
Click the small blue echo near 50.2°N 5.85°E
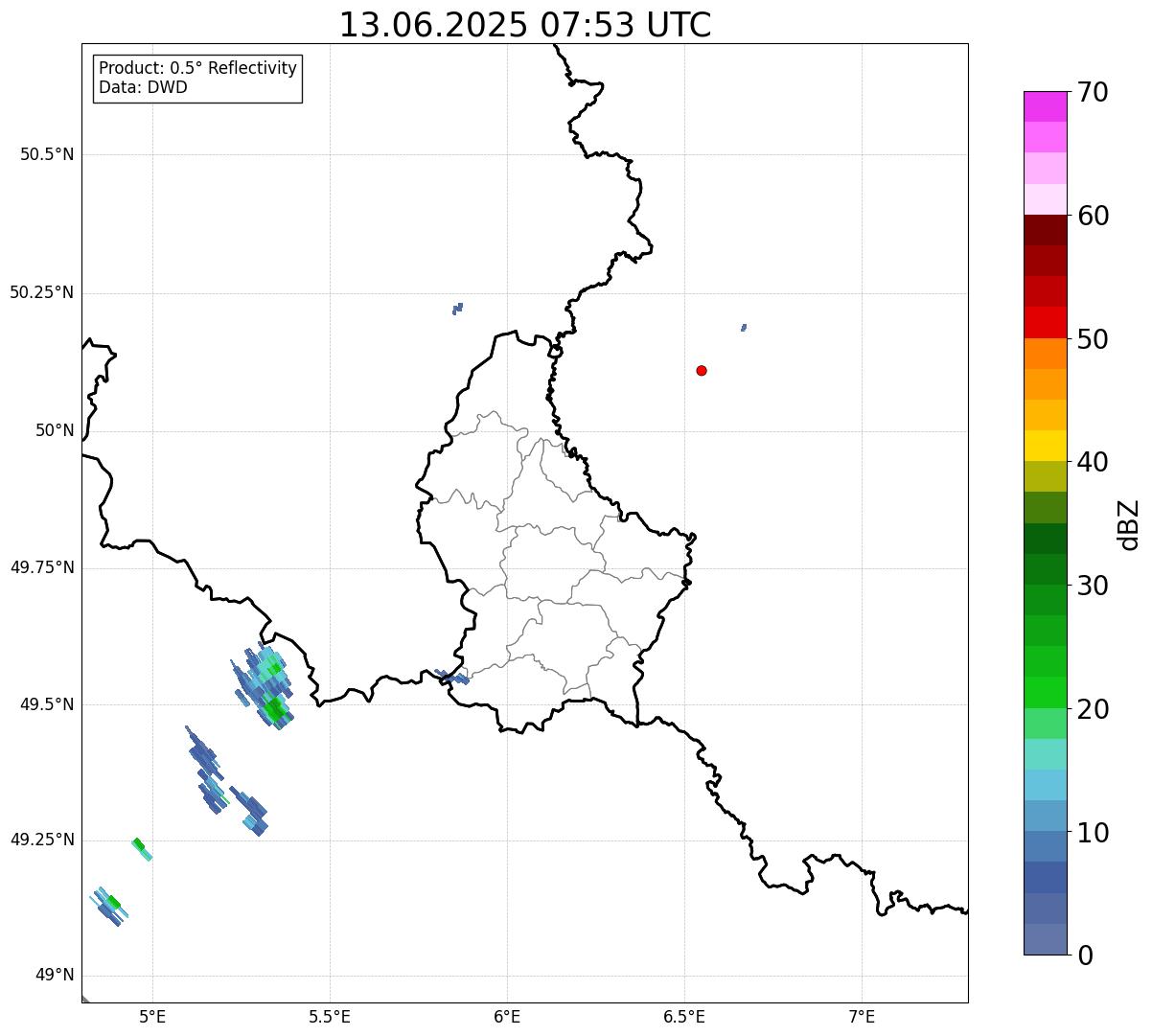[457, 309]
